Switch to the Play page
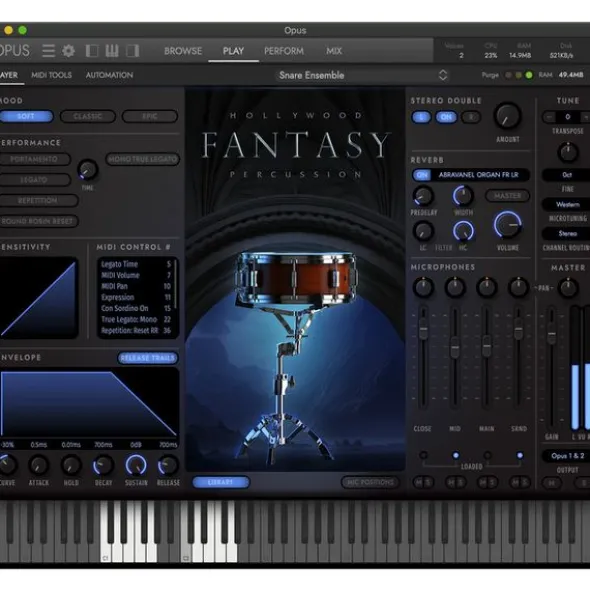 click(x=233, y=51)
